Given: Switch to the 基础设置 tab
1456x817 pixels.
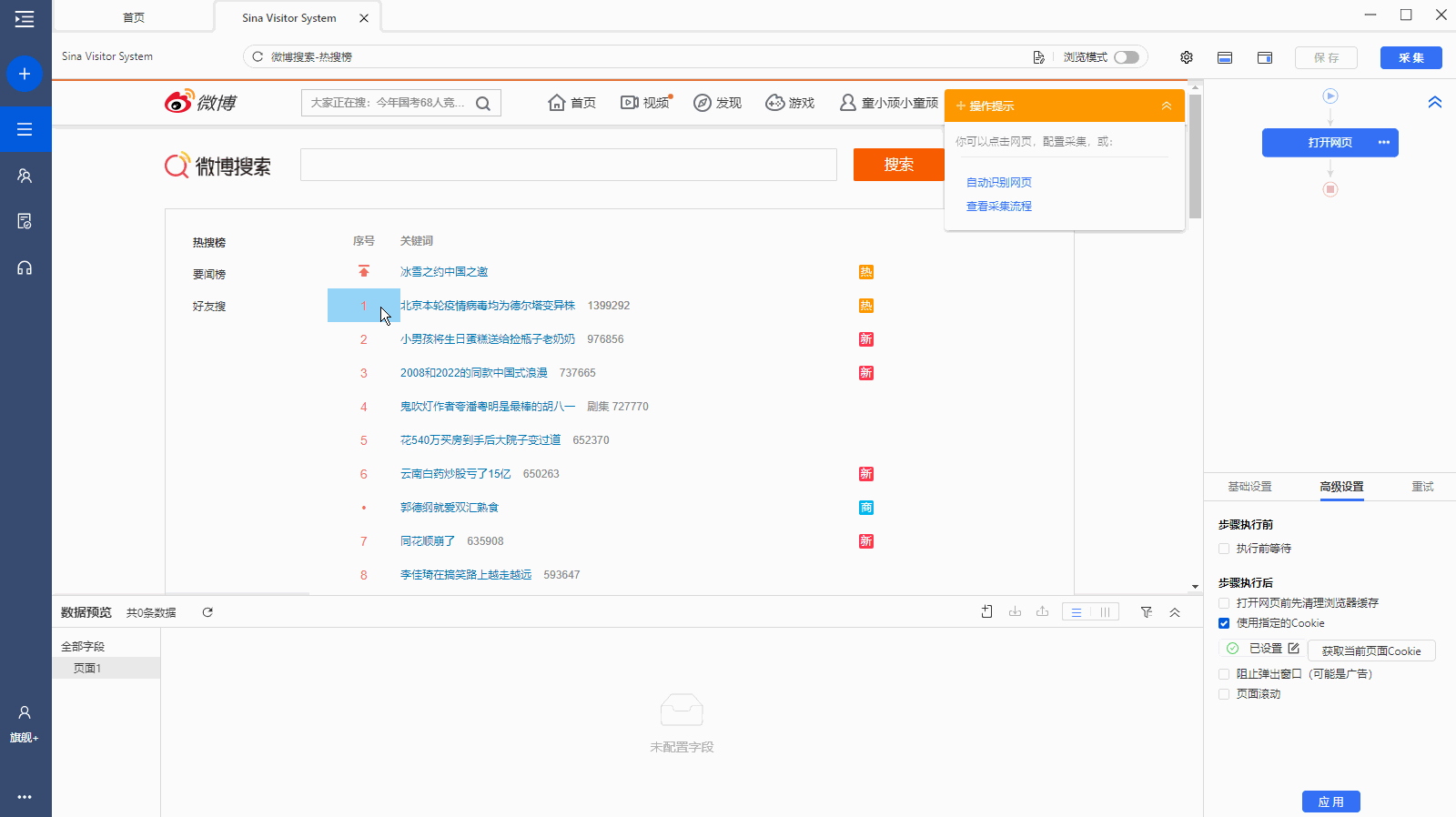Looking at the screenshot, I should (1249, 487).
